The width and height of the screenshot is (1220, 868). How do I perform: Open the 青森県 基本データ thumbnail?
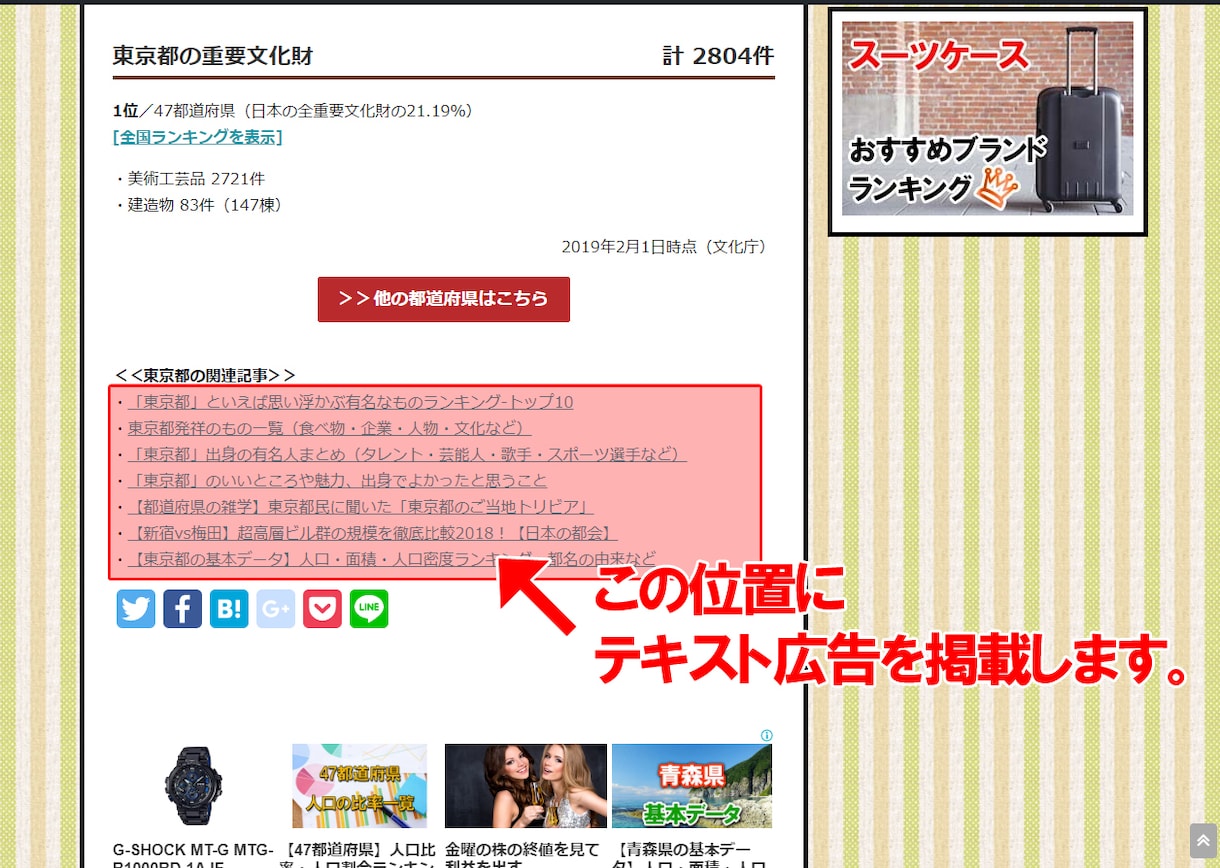[x=692, y=786]
